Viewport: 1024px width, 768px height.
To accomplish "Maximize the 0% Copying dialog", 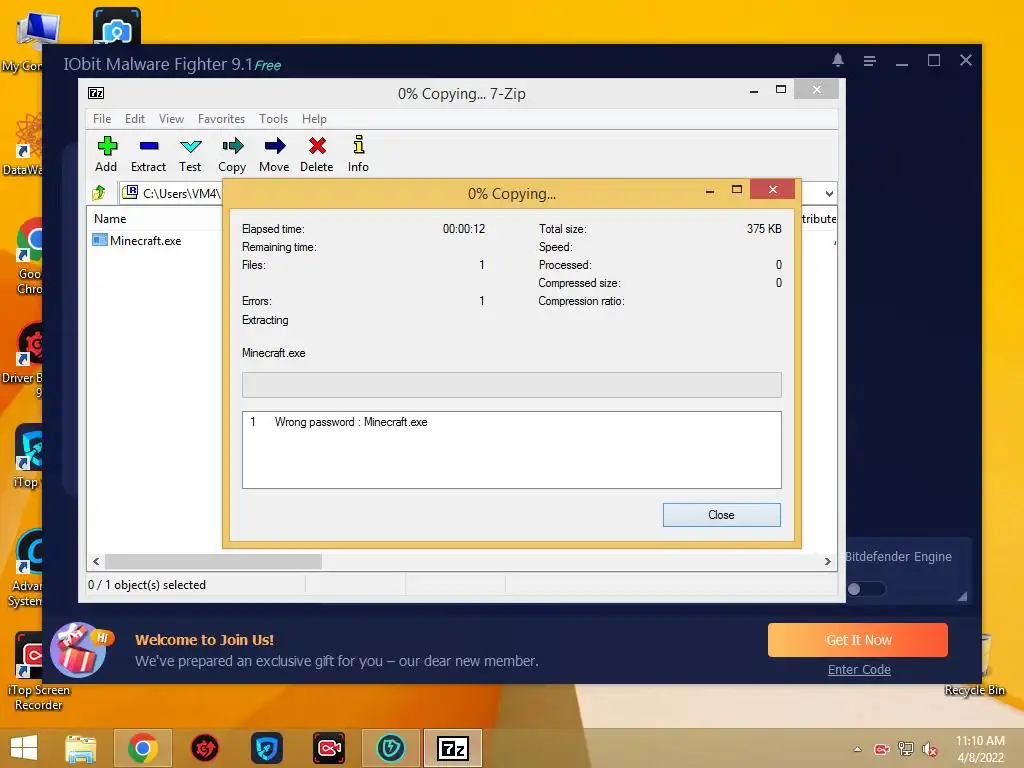I will (x=737, y=189).
